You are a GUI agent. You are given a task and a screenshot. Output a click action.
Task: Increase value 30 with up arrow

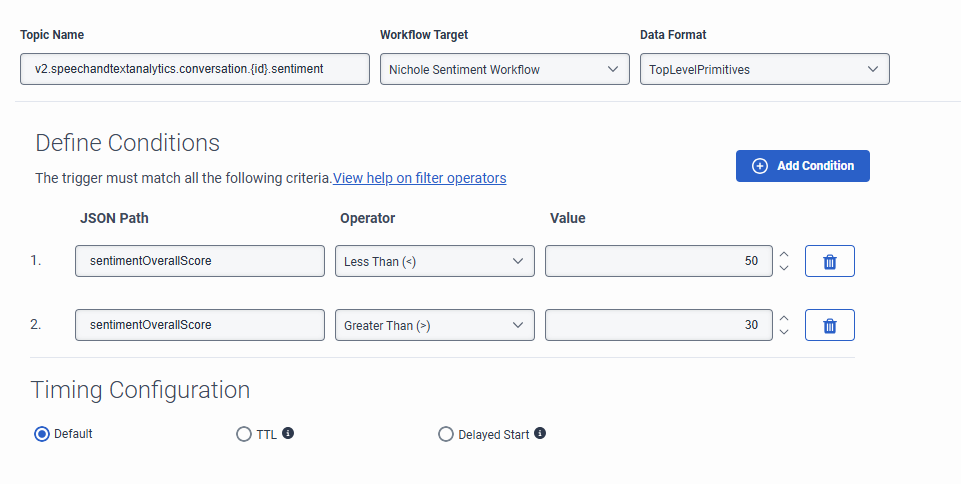[x=784, y=318]
